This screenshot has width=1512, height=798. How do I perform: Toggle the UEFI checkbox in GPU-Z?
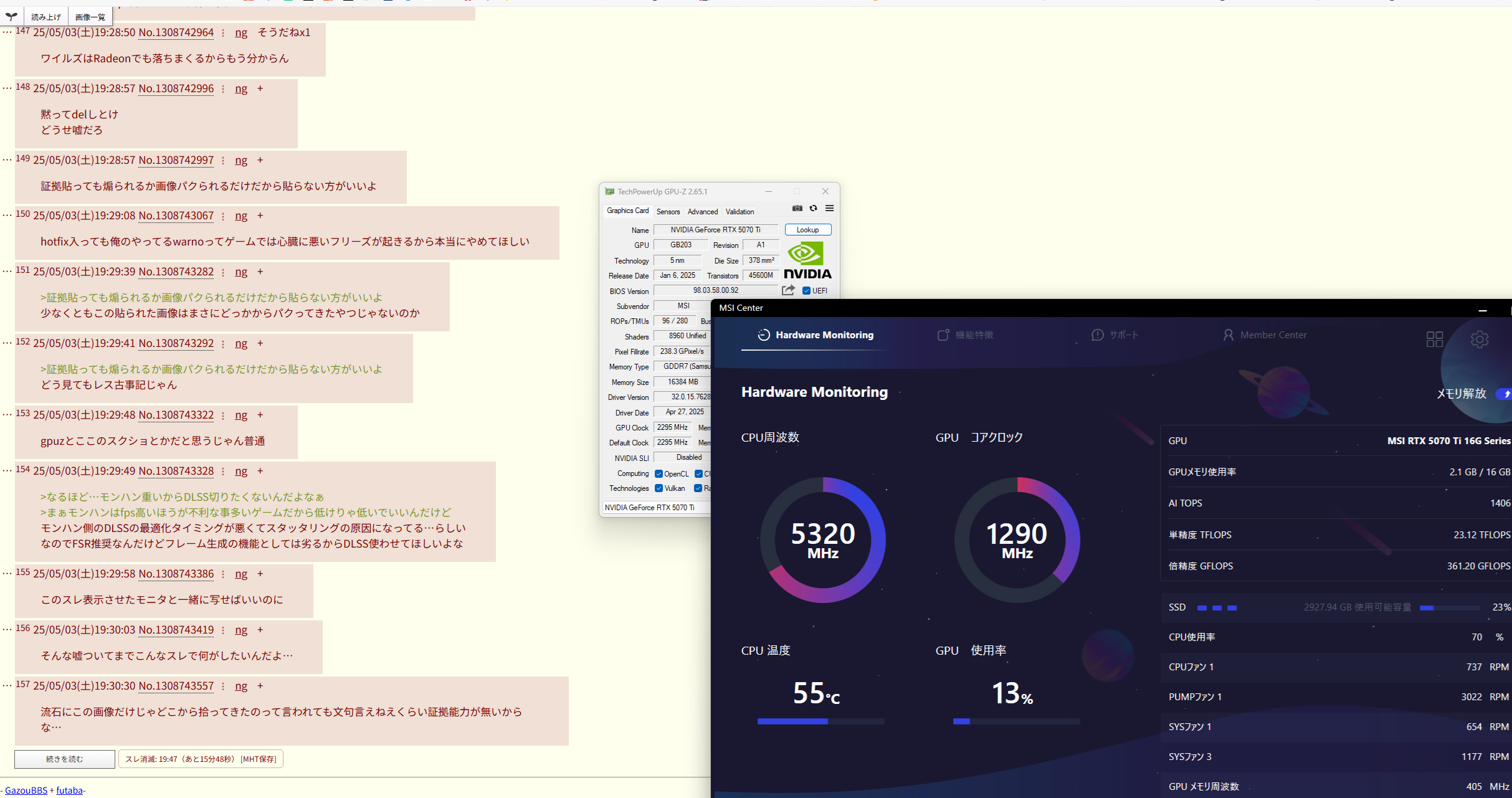pos(806,291)
